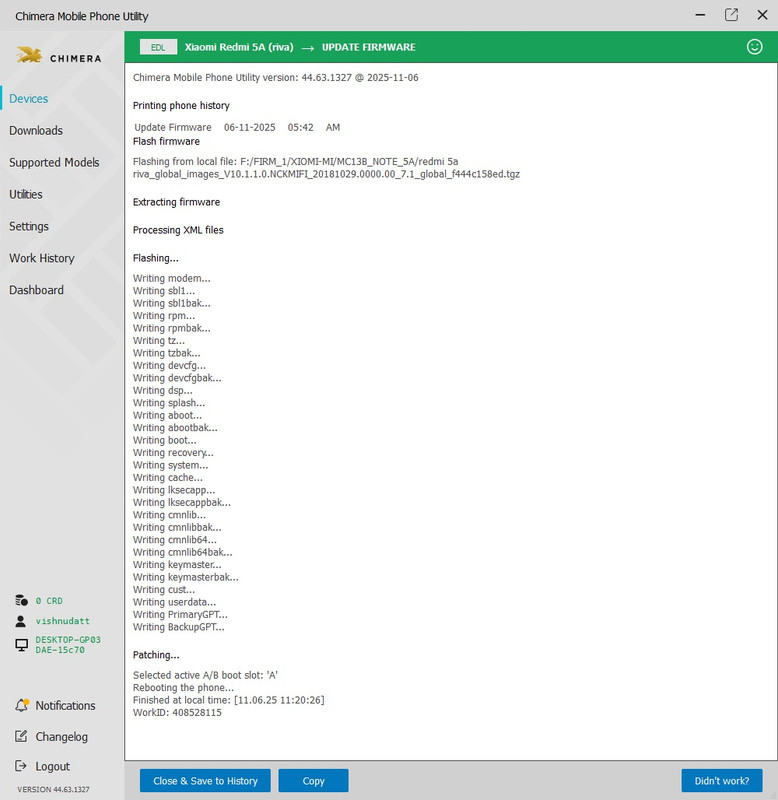Open Utilities in the sidebar
The height and width of the screenshot is (800, 778).
(x=26, y=194)
